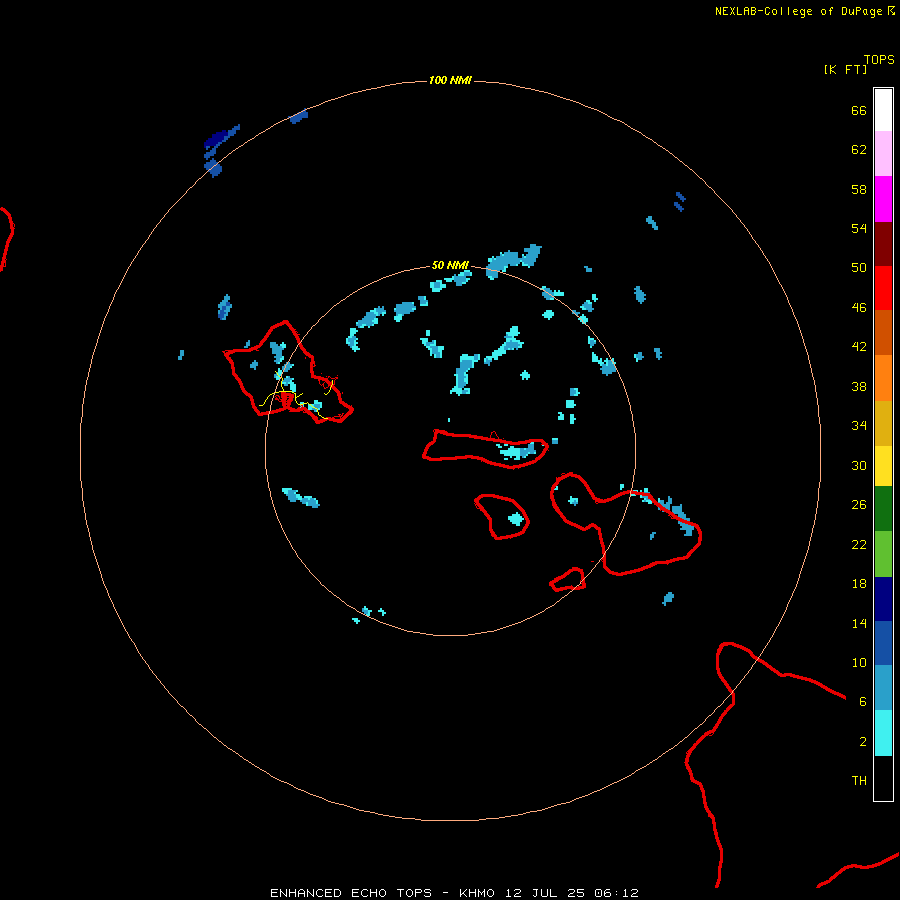
Task: Click the TOPS legend title
Action: pyautogui.click(x=879, y=59)
